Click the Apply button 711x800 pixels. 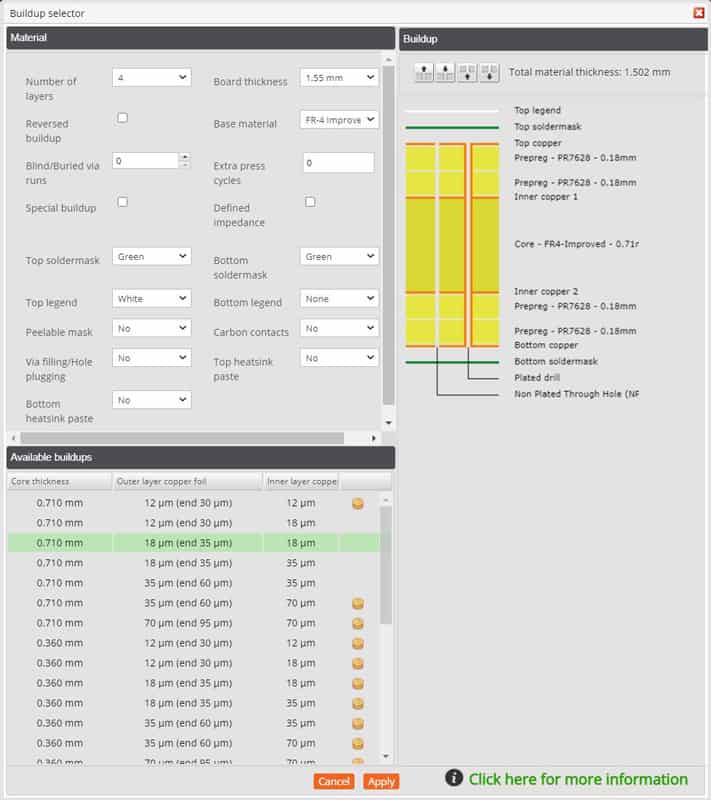(x=382, y=781)
